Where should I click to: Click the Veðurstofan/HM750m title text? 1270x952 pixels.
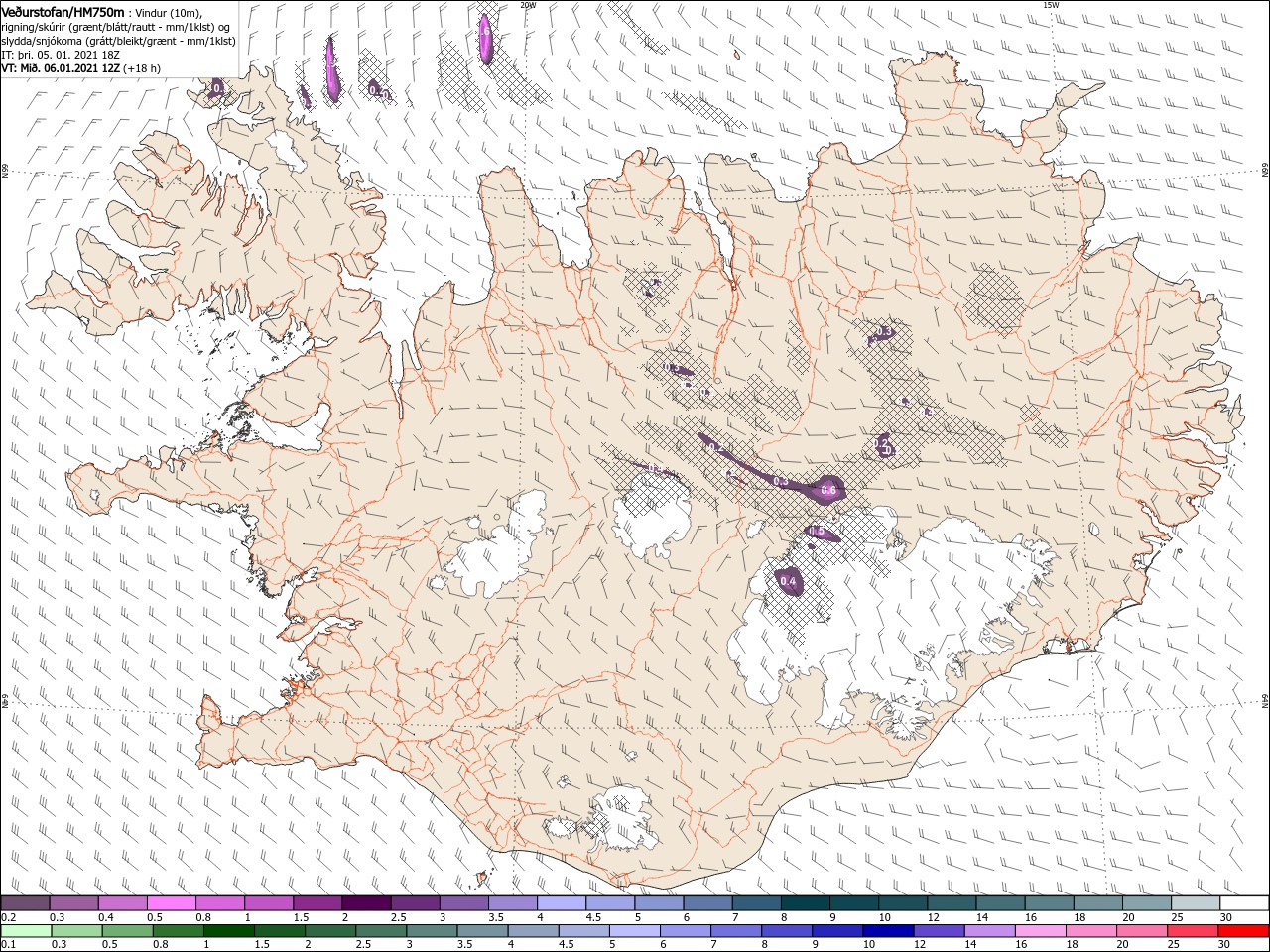[x=63, y=11]
